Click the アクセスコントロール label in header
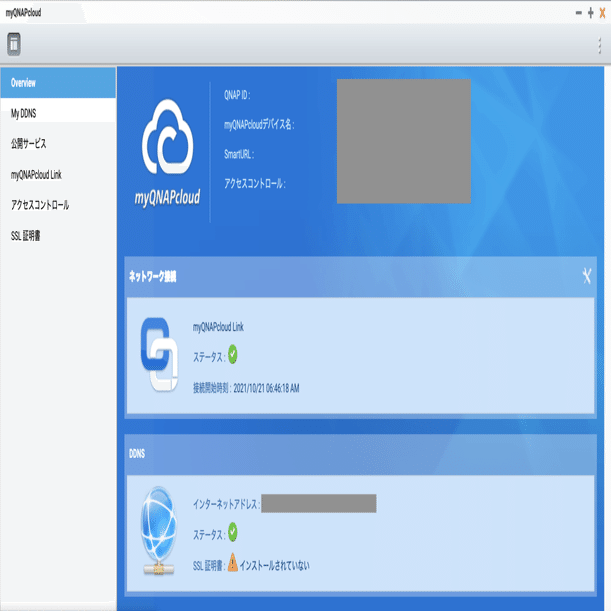Image resolution: width=611 pixels, height=611 pixels. 255,184
